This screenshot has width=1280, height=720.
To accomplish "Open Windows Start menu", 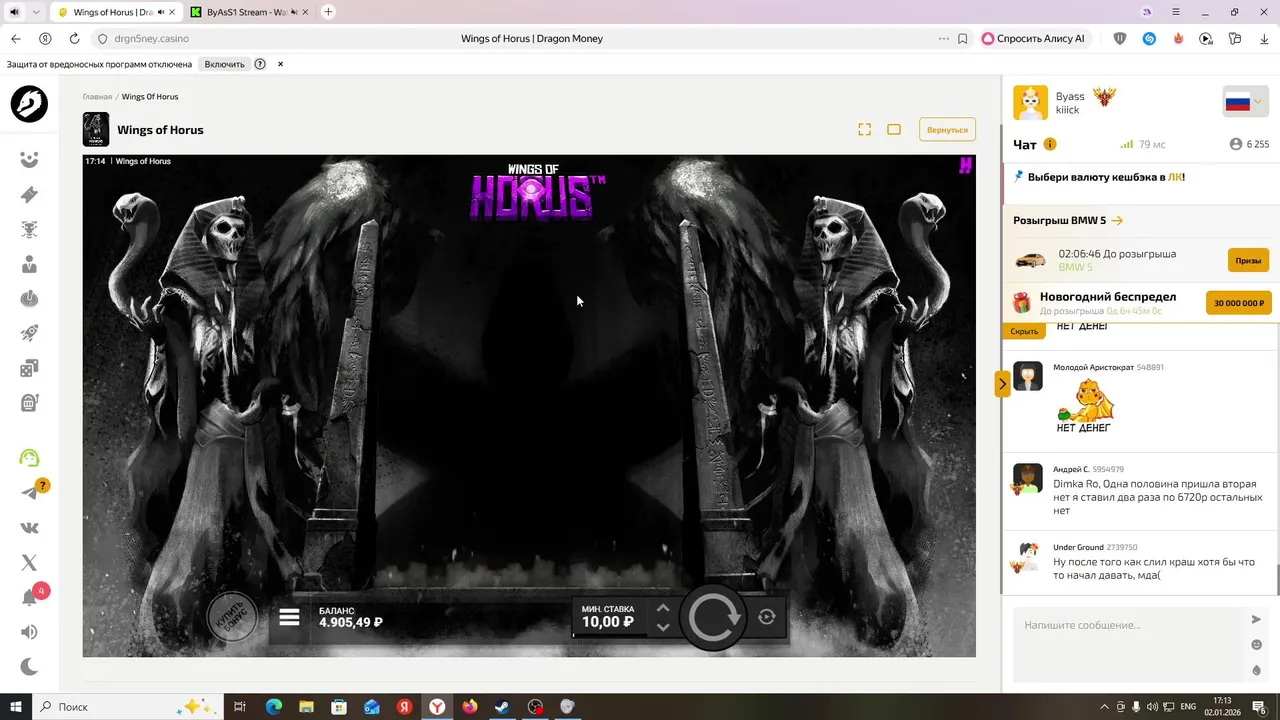I will (x=16, y=707).
